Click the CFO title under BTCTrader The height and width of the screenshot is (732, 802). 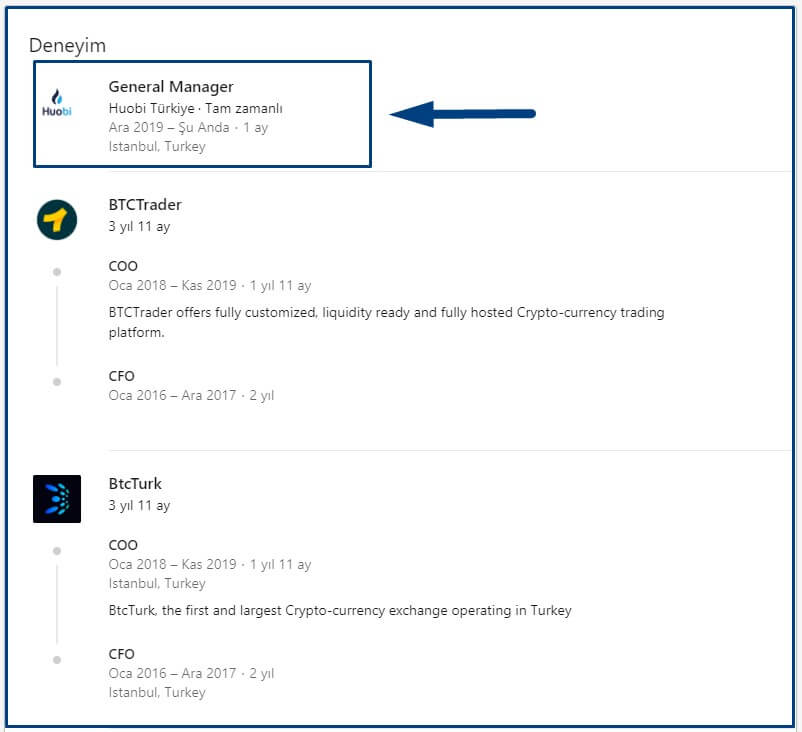[x=122, y=376]
